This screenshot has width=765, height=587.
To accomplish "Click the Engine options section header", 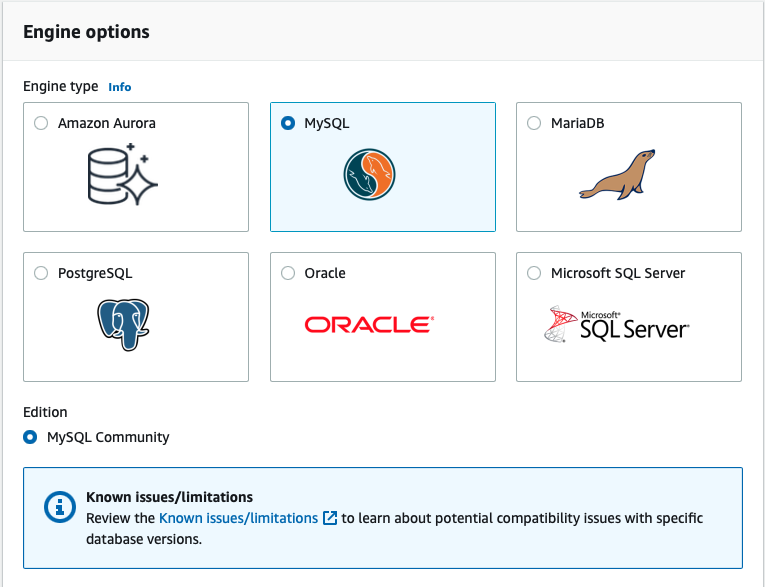I will [x=86, y=32].
